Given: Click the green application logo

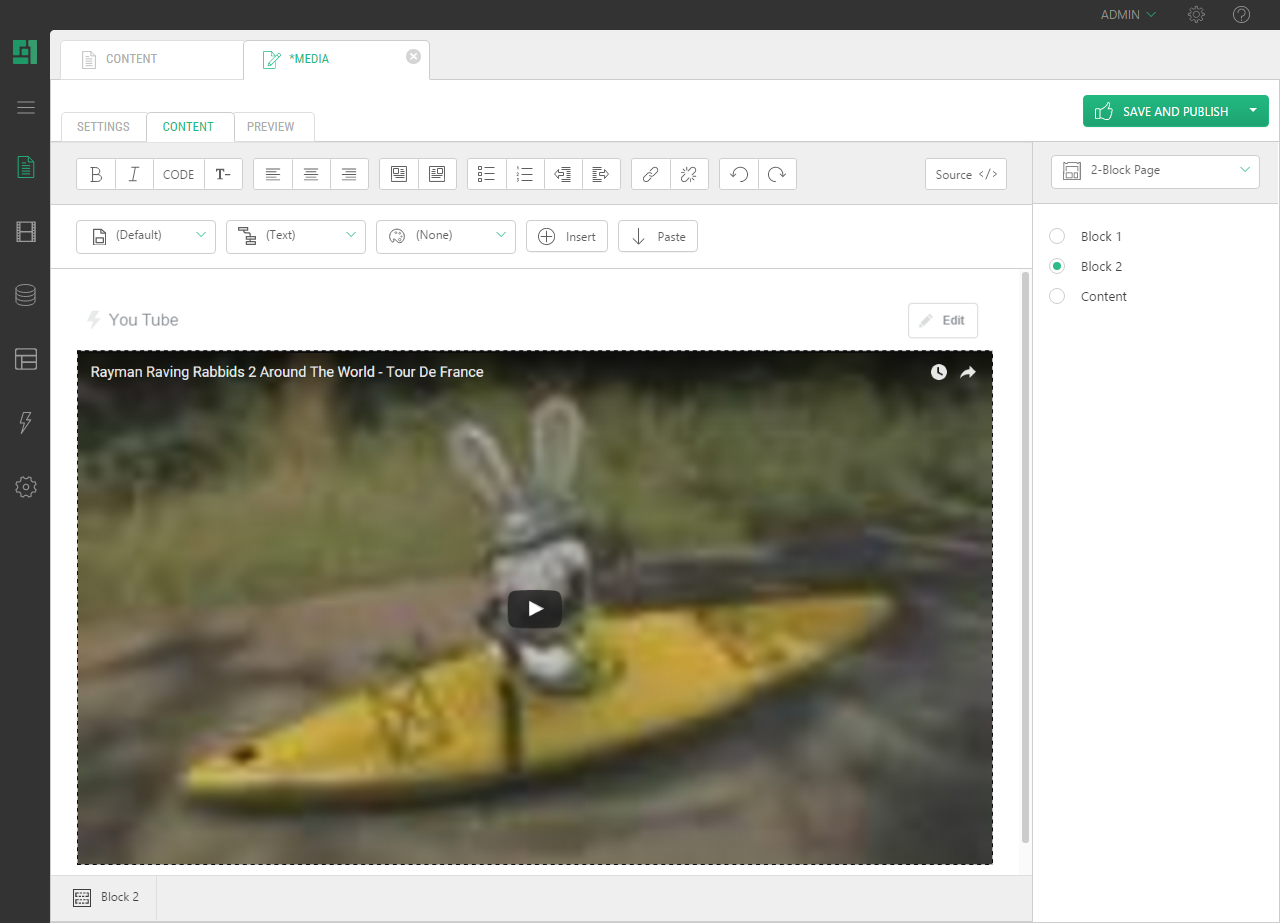Looking at the screenshot, I should tap(25, 52).
